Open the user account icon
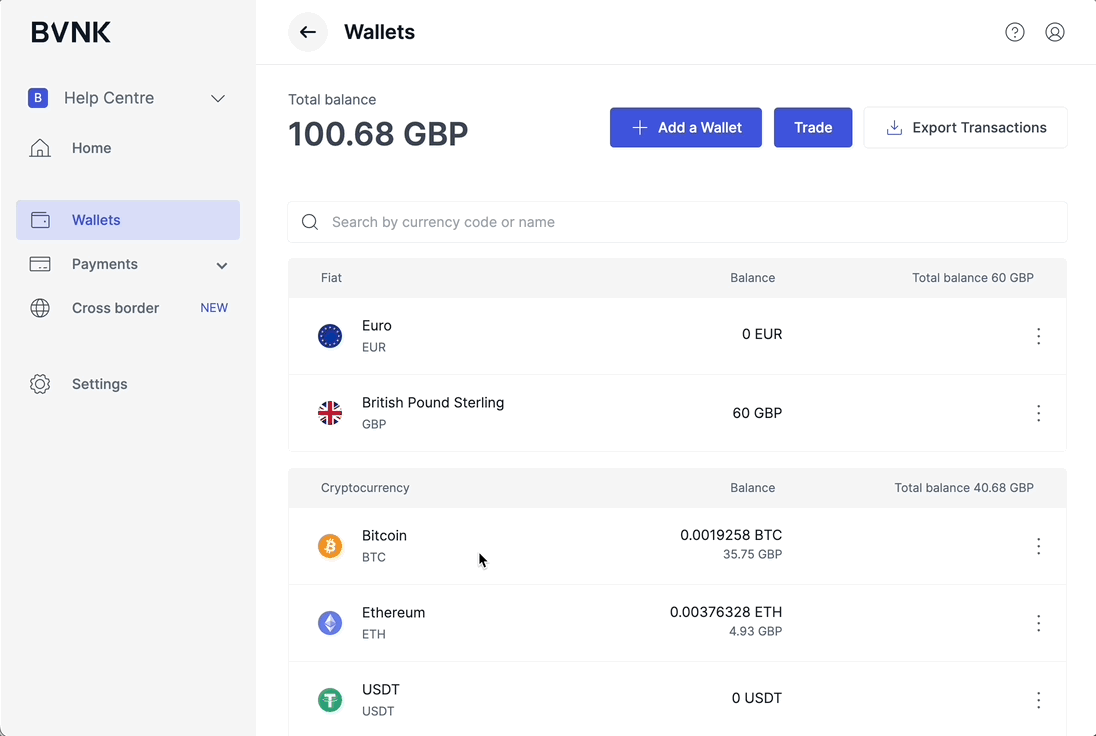The height and width of the screenshot is (736, 1096). [x=1054, y=31]
